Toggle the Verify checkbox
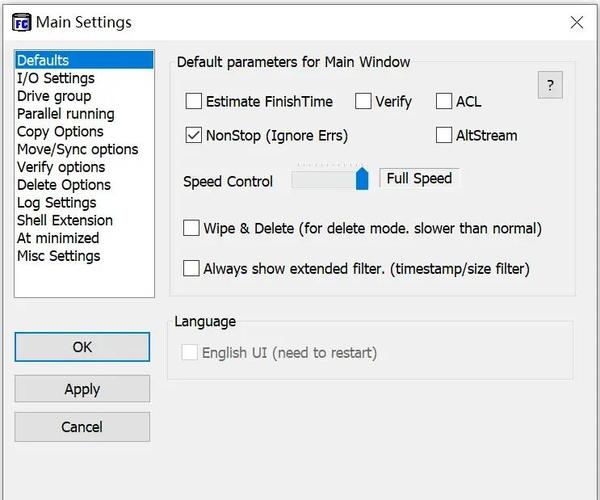Viewport: 600px width, 500px height. [x=364, y=101]
